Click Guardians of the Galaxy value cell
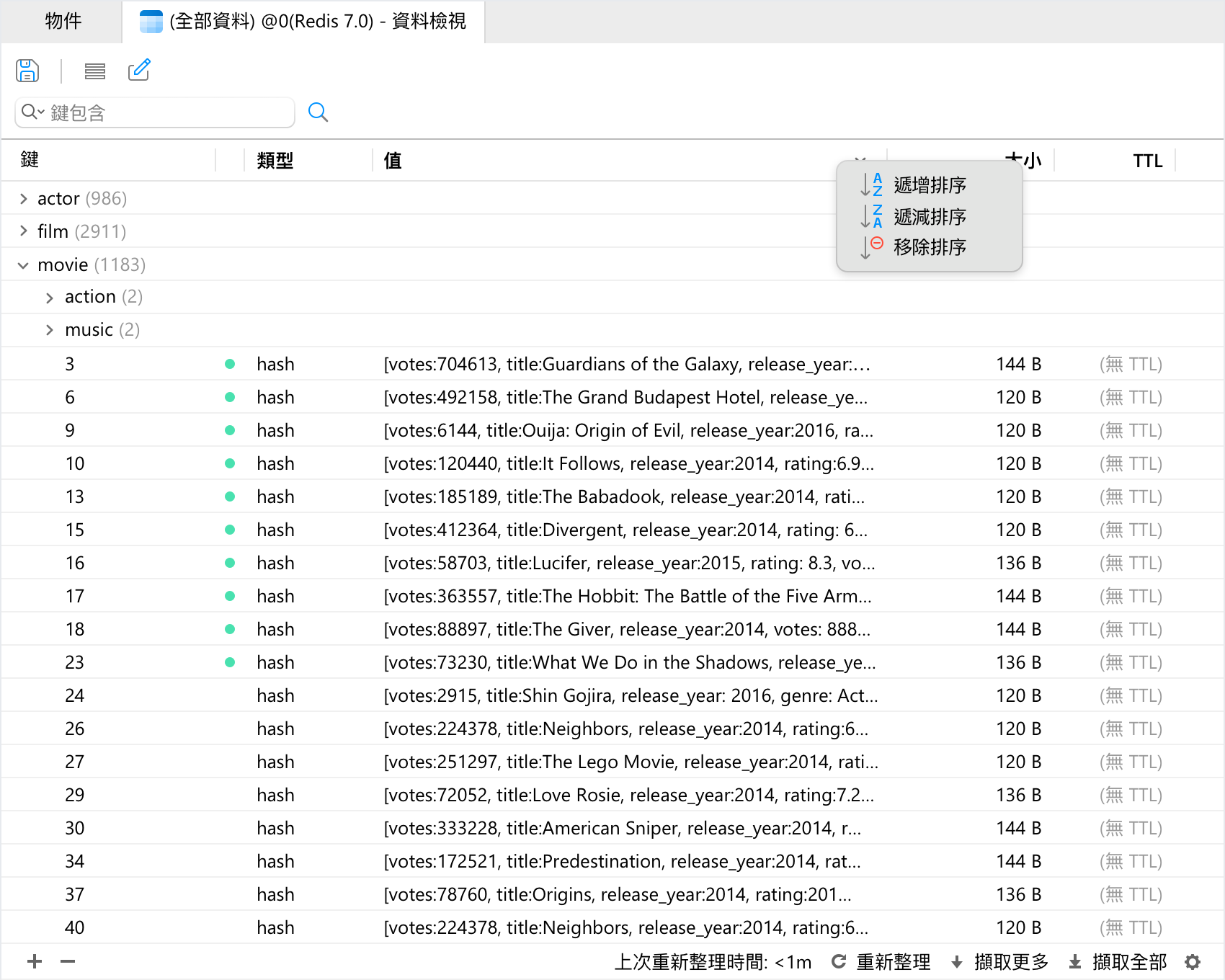 tap(627, 364)
